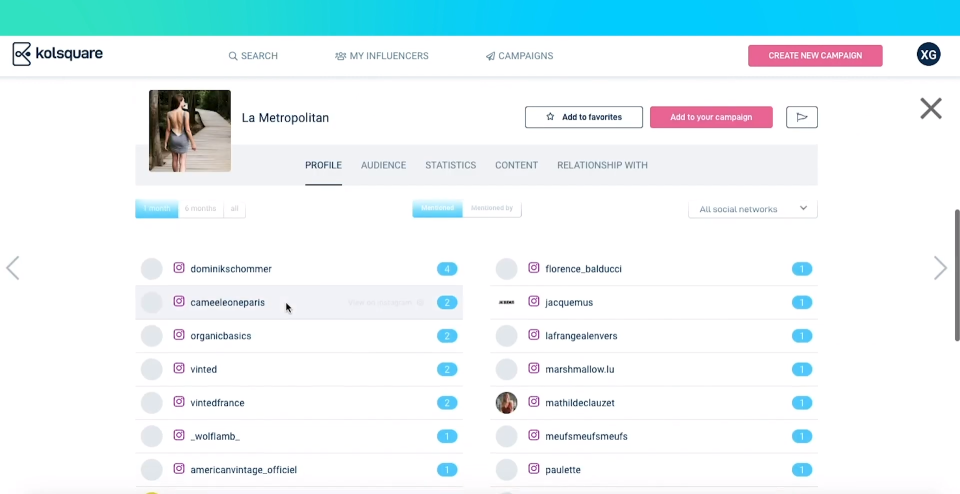960x494 pixels.
Task: Open MY INFLUENCERS in top navigation
Action: click(x=381, y=56)
